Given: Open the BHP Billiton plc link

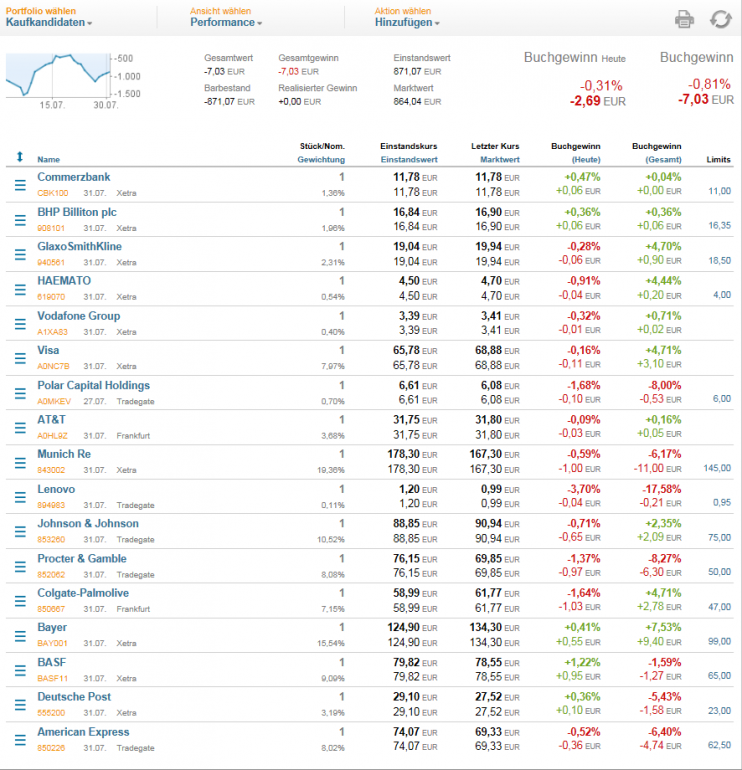Looking at the screenshot, I should point(77,212).
